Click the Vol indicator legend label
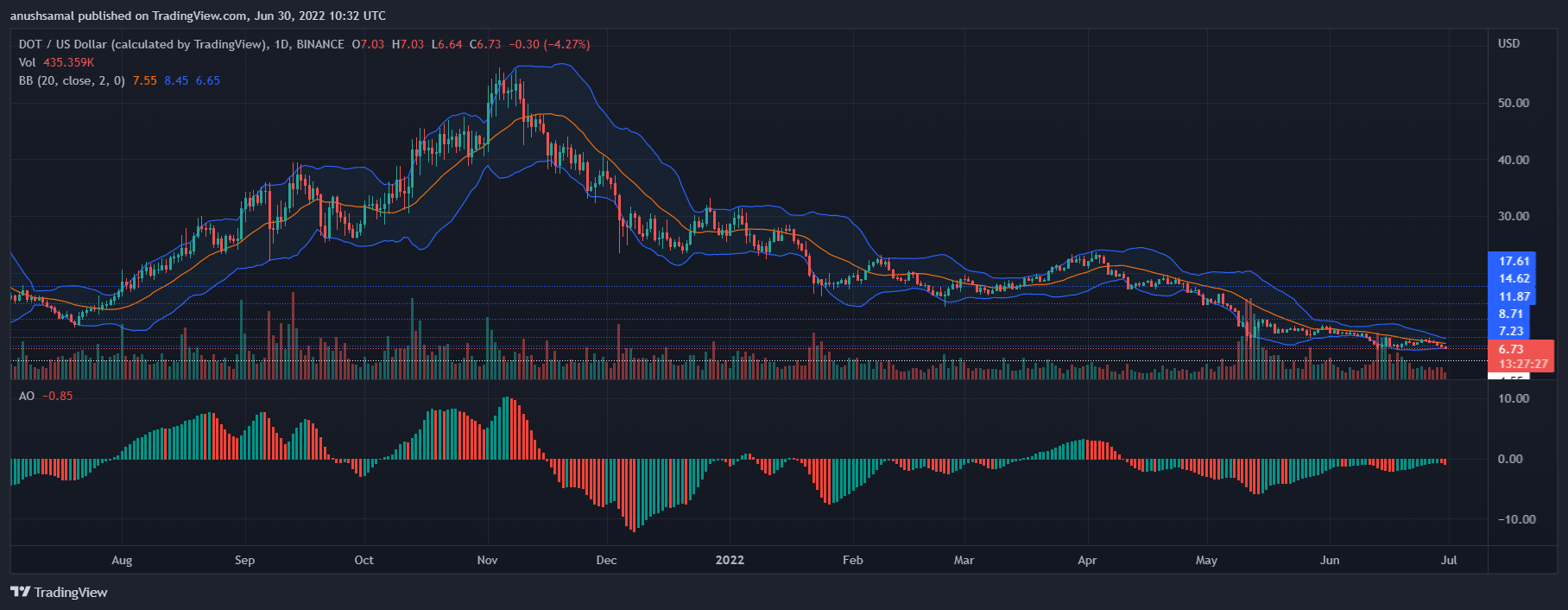Image resolution: width=1568 pixels, height=610 pixels. coord(27,62)
